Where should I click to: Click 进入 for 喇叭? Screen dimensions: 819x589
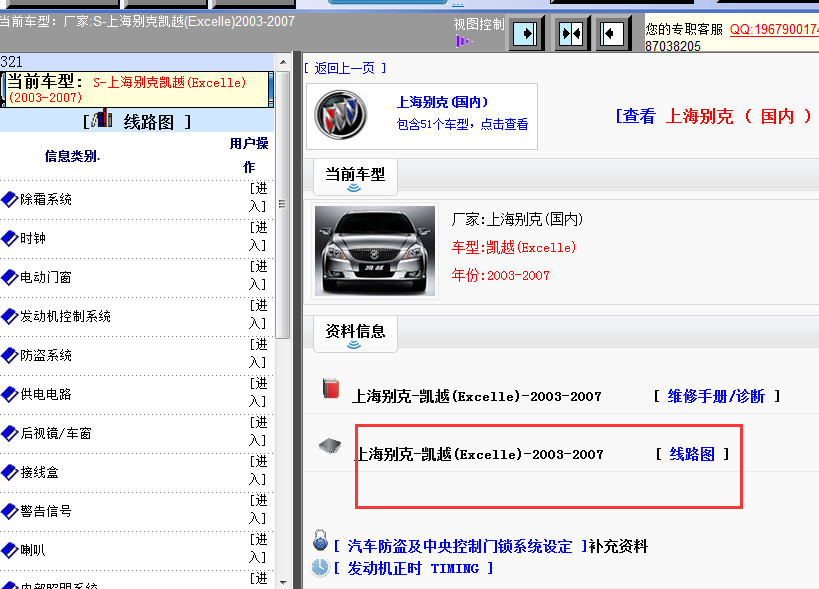tap(258, 548)
